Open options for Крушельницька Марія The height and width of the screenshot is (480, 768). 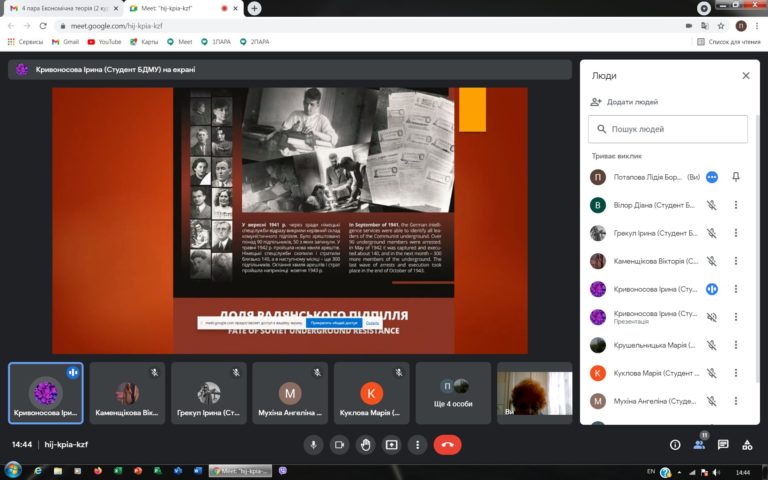736,345
